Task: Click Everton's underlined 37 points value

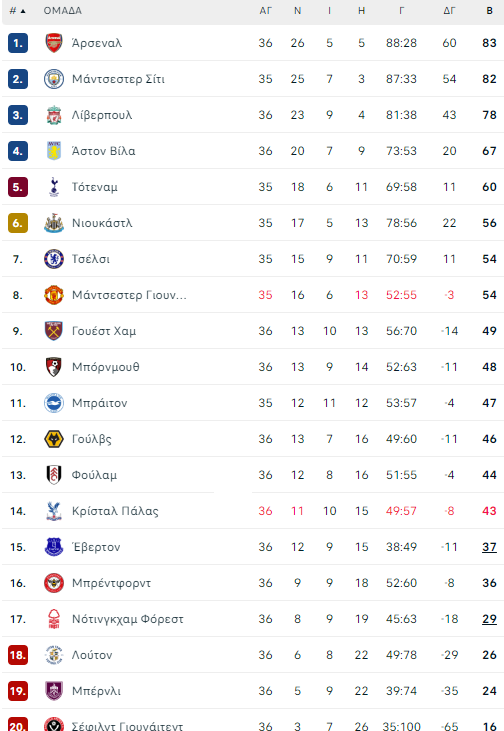Action: pos(489,547)
